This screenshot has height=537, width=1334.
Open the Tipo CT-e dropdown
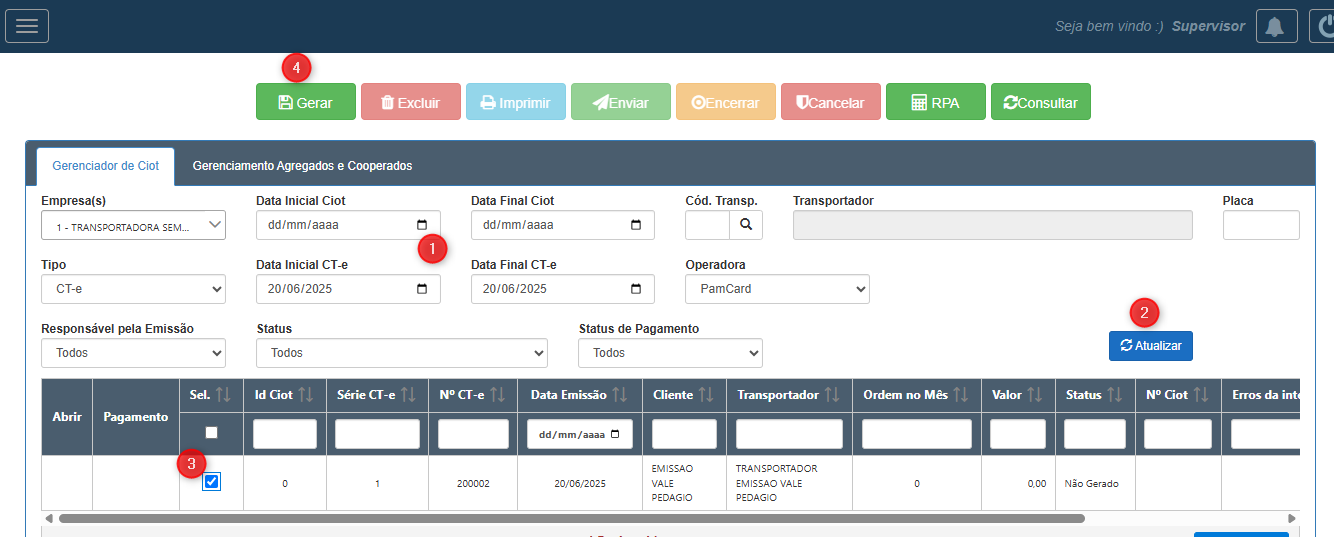tap(133, 289)
